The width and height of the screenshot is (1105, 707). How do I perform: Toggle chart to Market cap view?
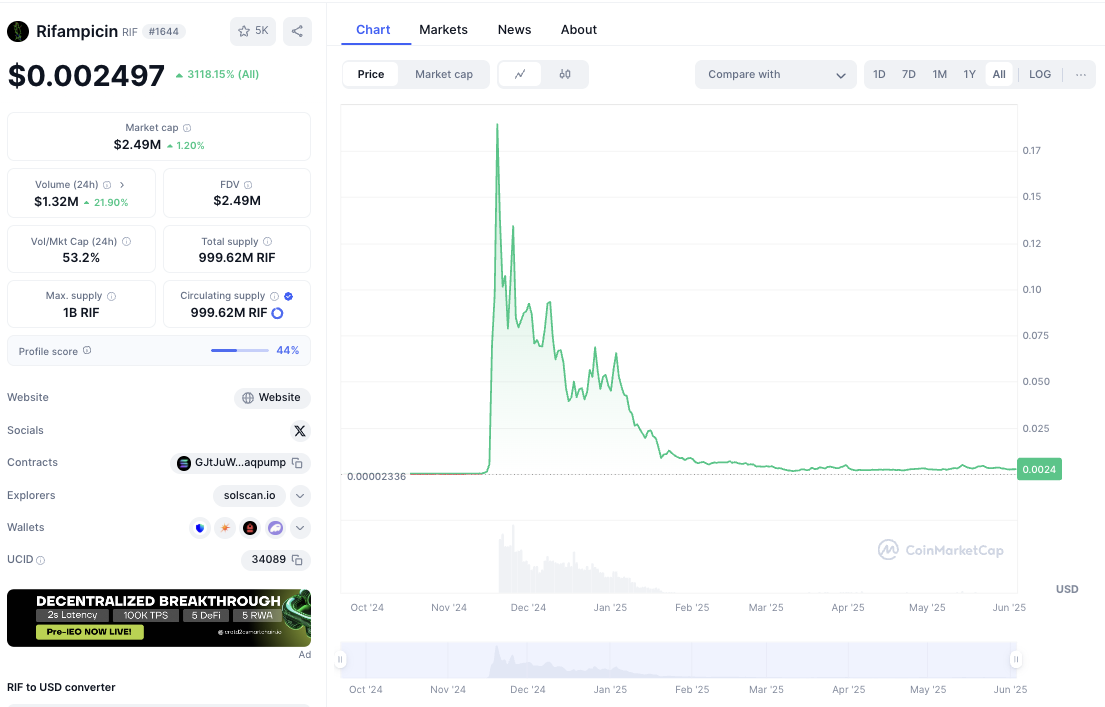tap(443, 74)
